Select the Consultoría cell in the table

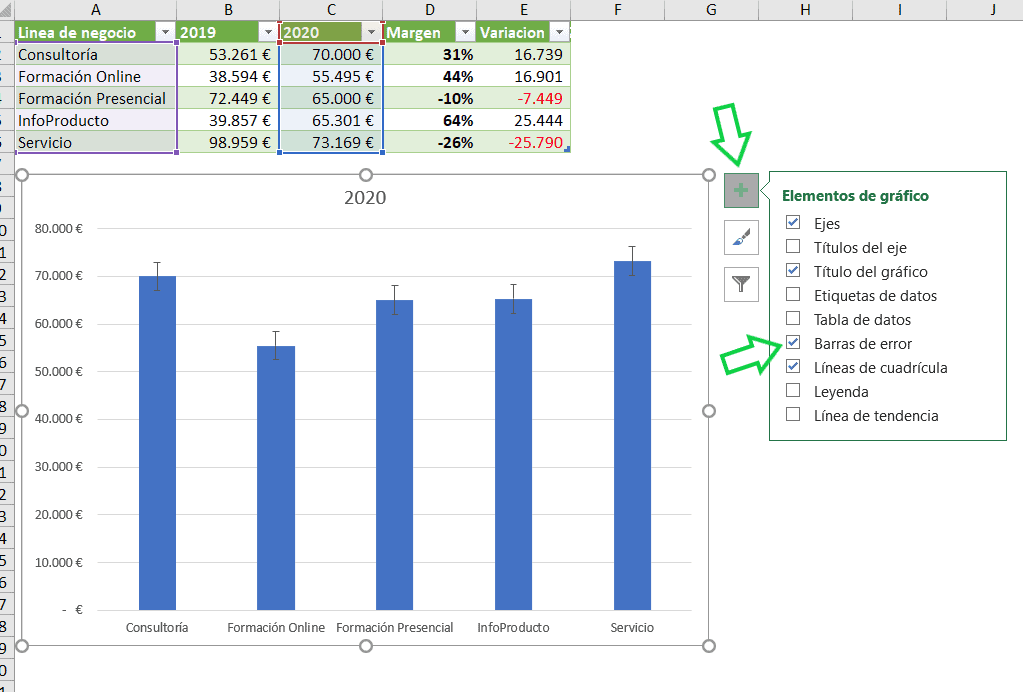pos(96,55)
